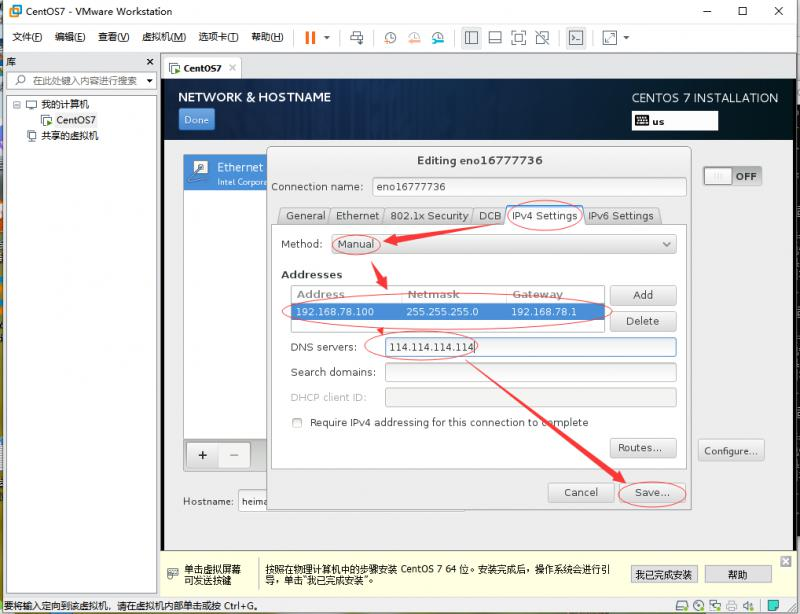The width and height of the screenshot is (800, 614).
Task: Dismiss the yellow install hint bar
Action: pos(786,561)
